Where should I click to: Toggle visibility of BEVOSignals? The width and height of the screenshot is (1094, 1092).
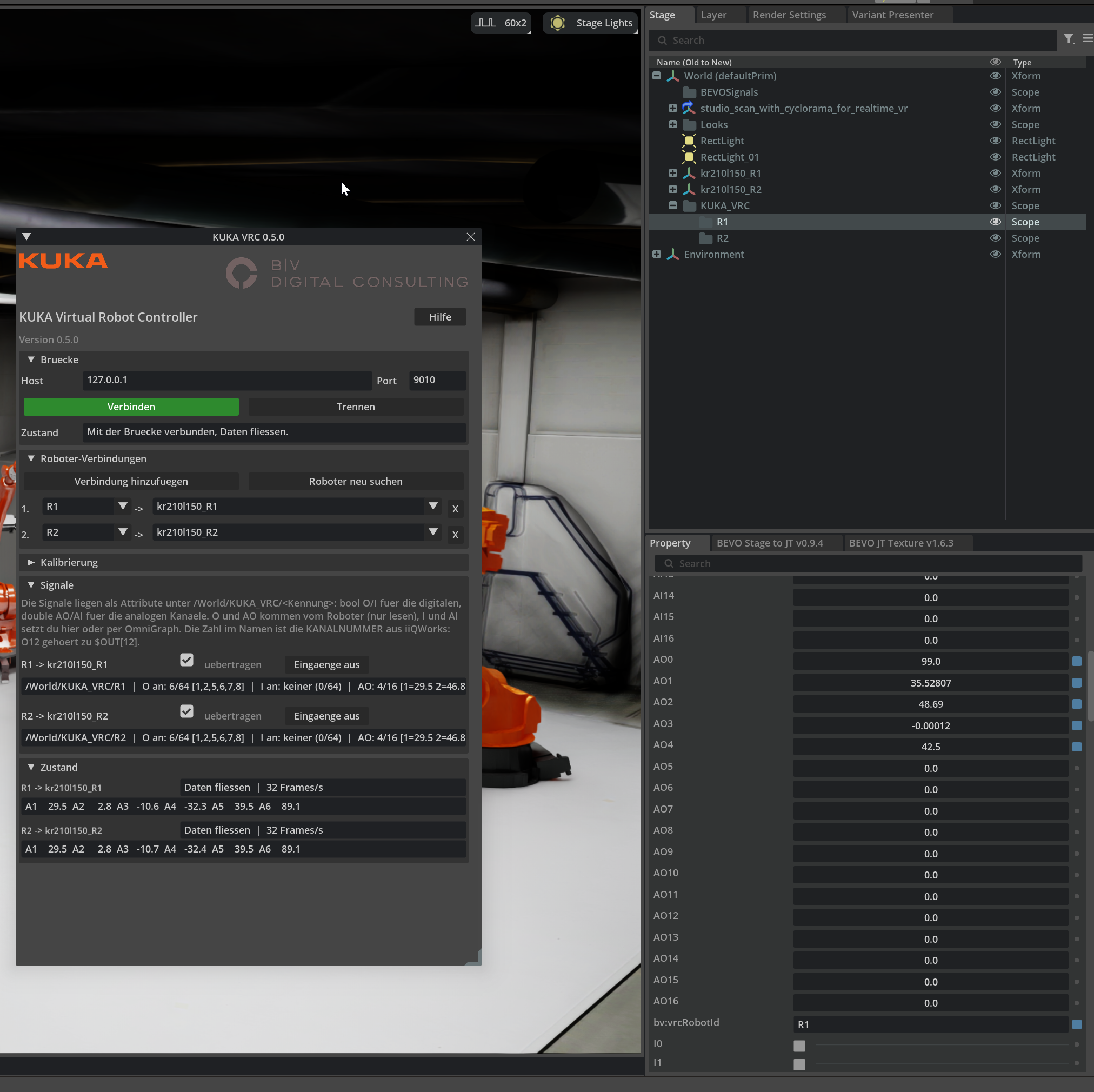995,92
